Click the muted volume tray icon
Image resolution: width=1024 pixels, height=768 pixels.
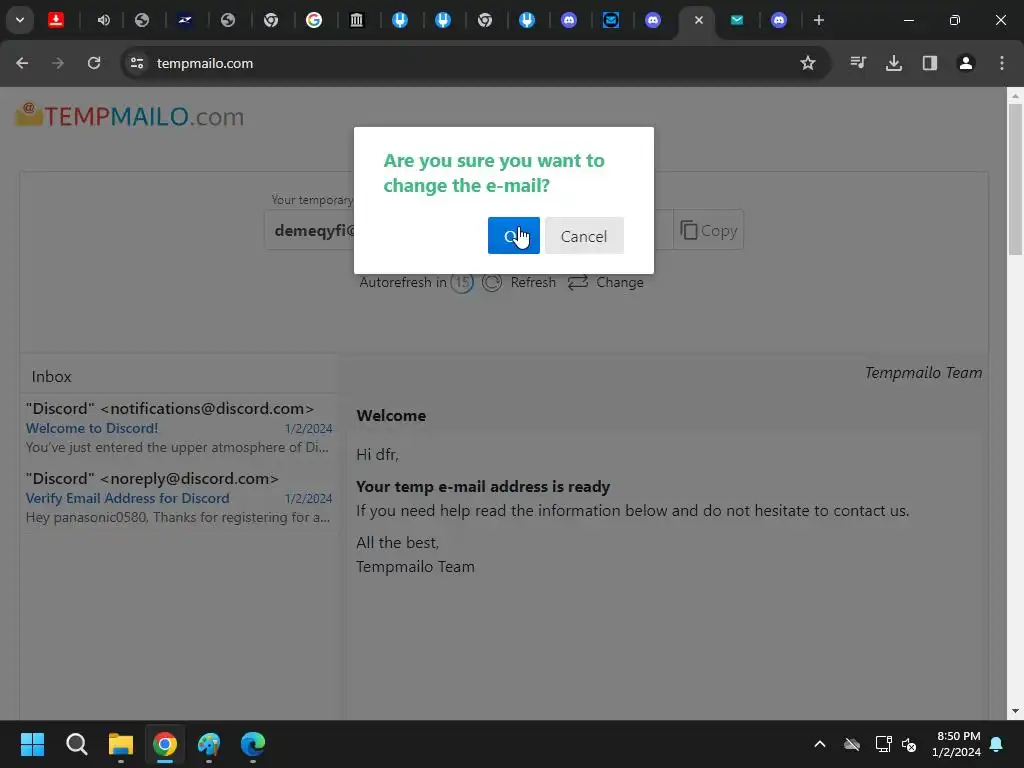[x=908, y=744]
